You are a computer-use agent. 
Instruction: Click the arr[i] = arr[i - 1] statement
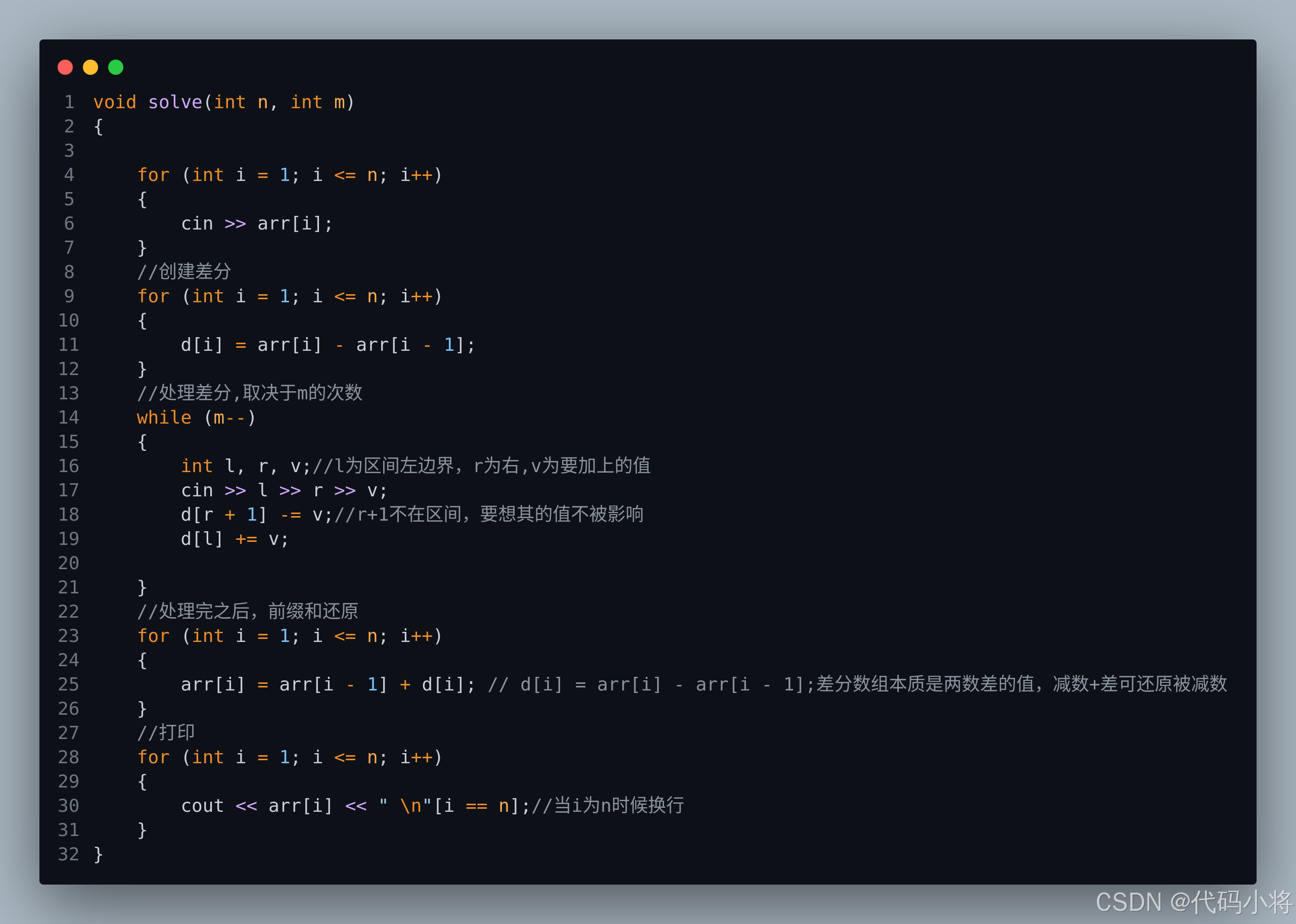coord(327,684)
